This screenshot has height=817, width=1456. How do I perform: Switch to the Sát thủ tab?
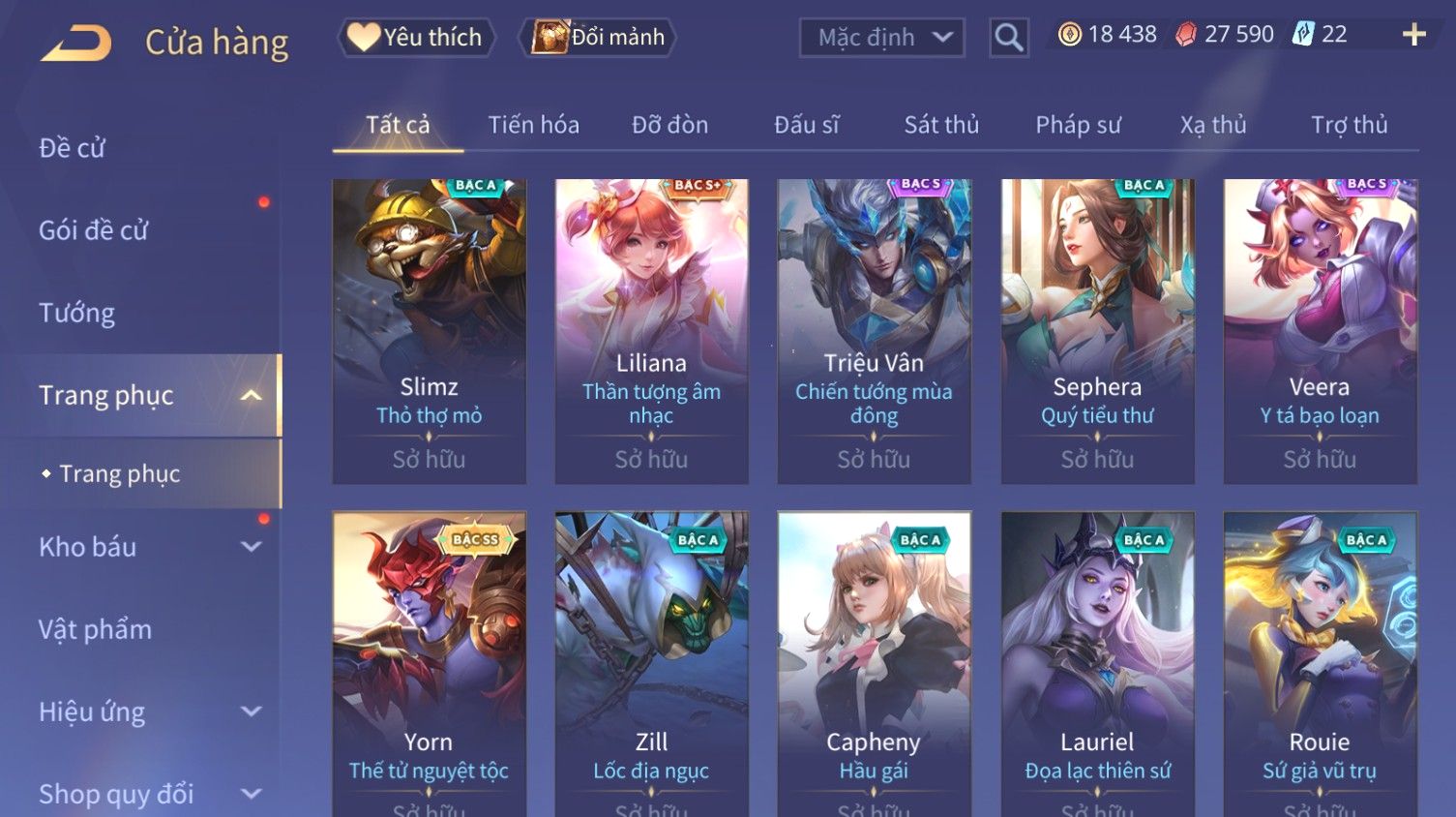[941, 125]
